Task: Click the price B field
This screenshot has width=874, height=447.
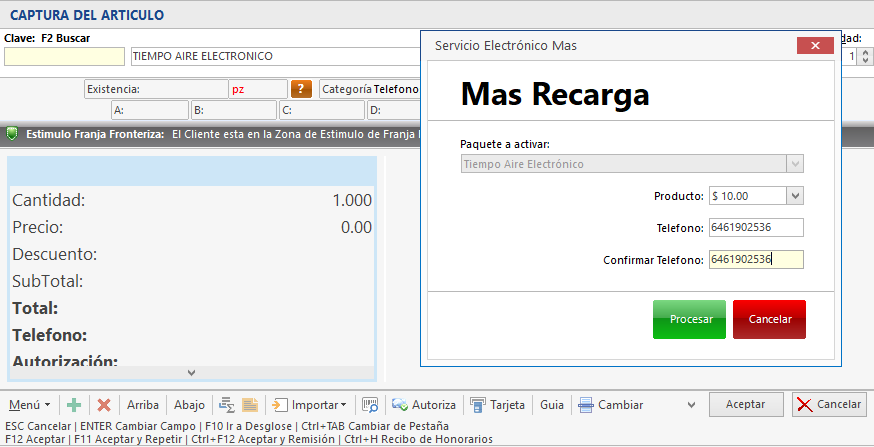Action: pyautogui.click(x=234, y=110)
